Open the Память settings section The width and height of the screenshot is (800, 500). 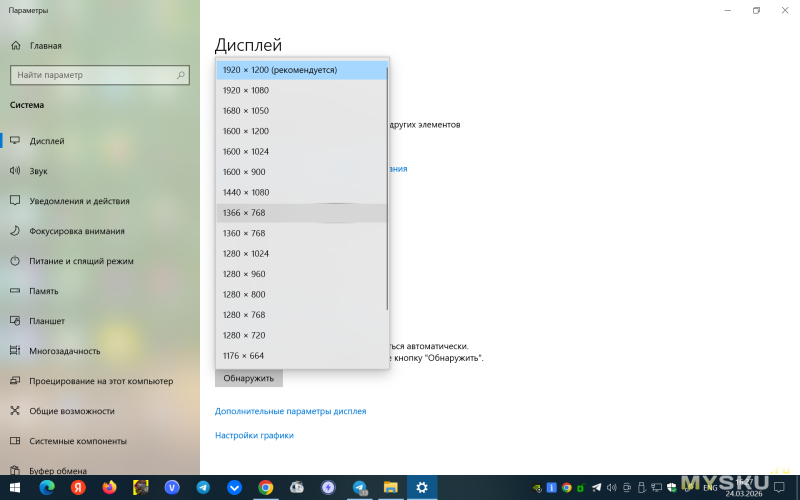(44, 291)
